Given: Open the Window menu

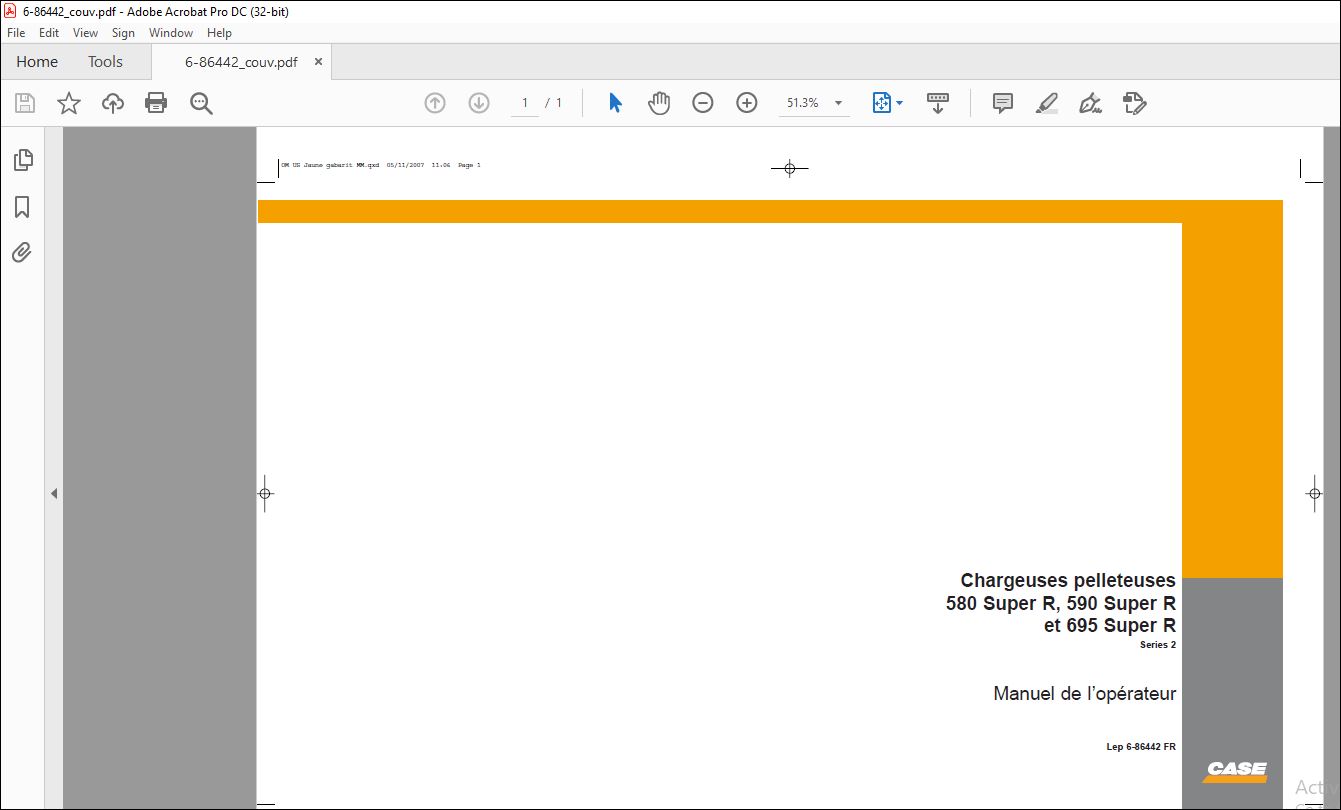Looking at the screenshot, I should 171,33.
